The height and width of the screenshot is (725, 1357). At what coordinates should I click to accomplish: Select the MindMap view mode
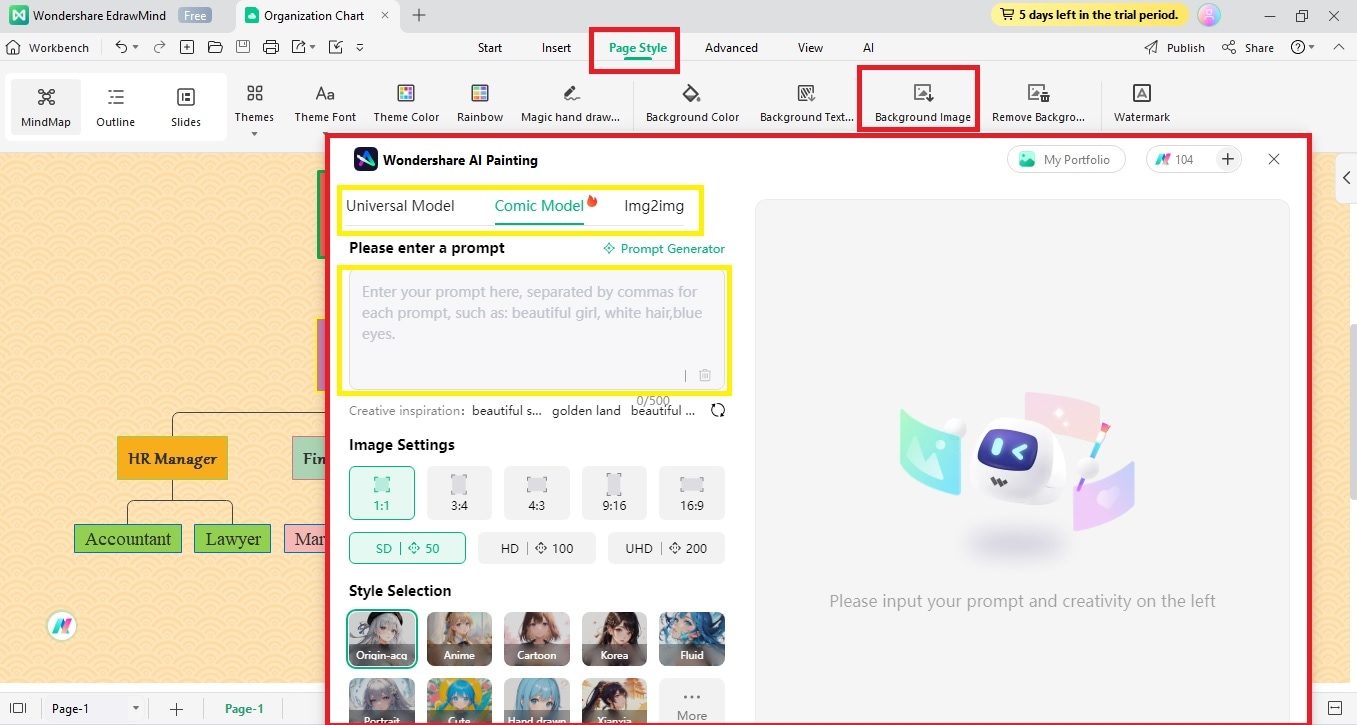coord(46,108)
